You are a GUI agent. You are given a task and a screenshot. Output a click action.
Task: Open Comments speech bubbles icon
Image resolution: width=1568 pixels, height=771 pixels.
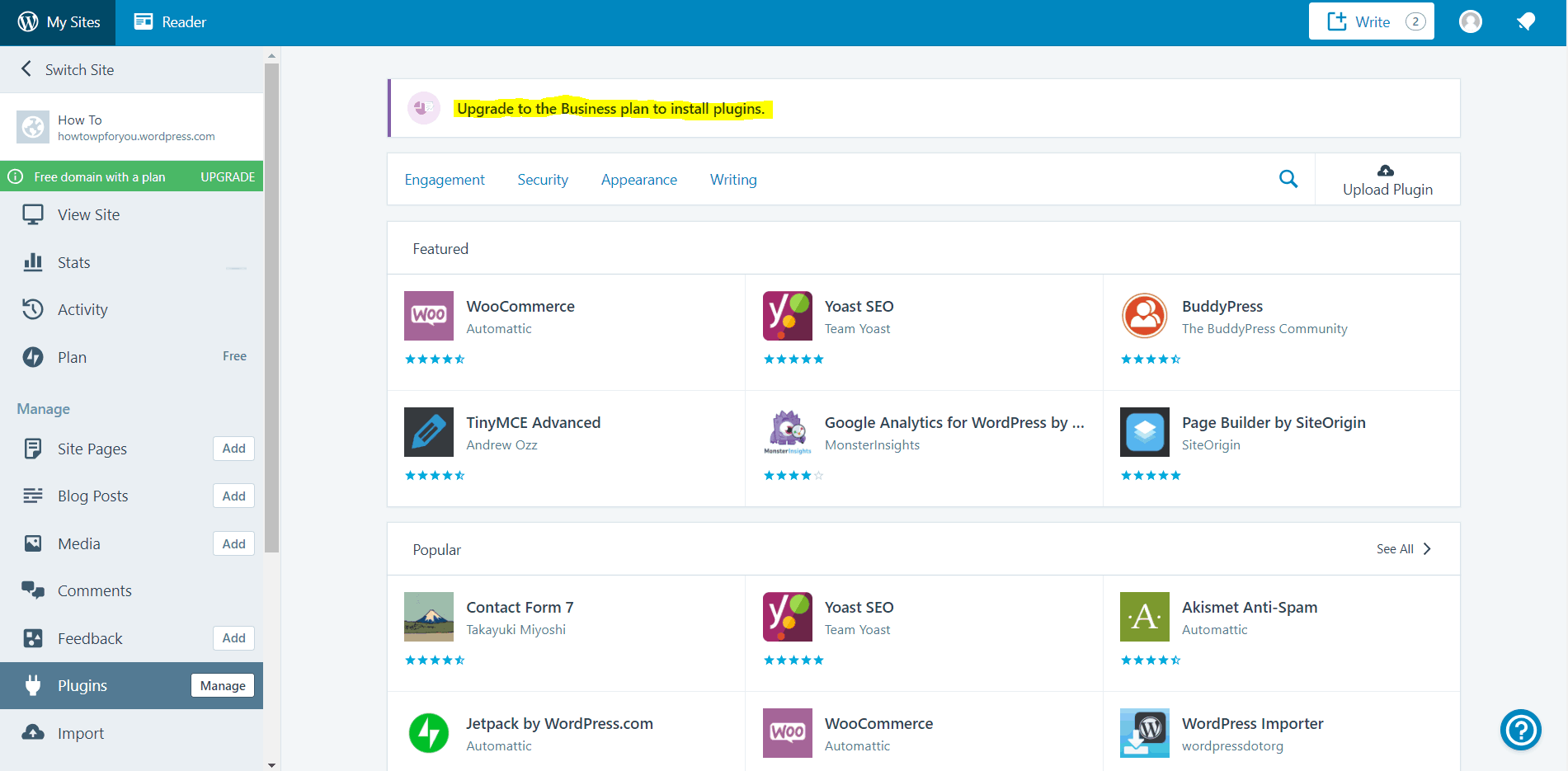[33, 590]
